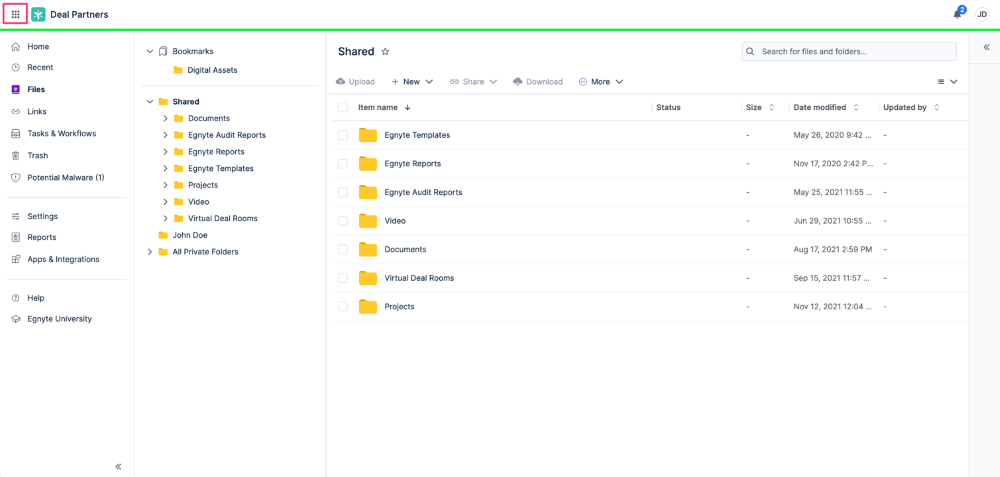Click the Projects folder icon in list
This screenshot has height=477, width=1000.
tap(368, 307)
